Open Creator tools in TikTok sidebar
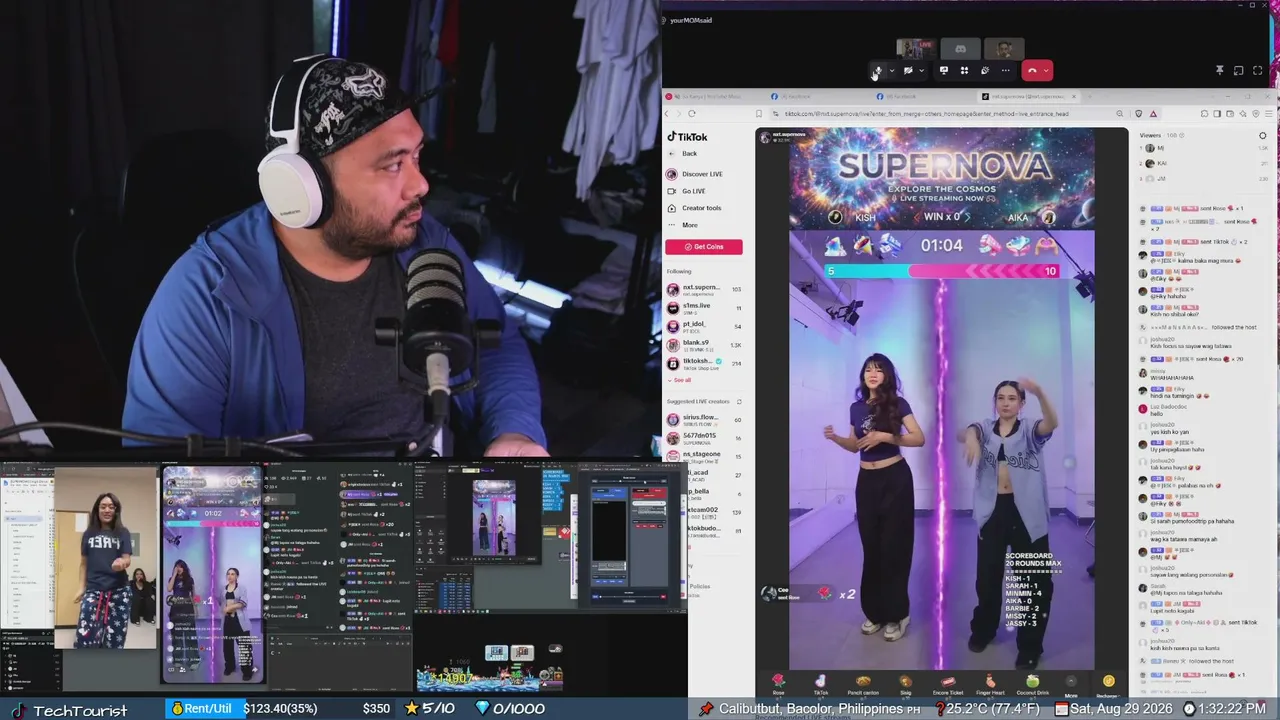This screenshot has width=1280, height=720. click(x=695, y=208)
